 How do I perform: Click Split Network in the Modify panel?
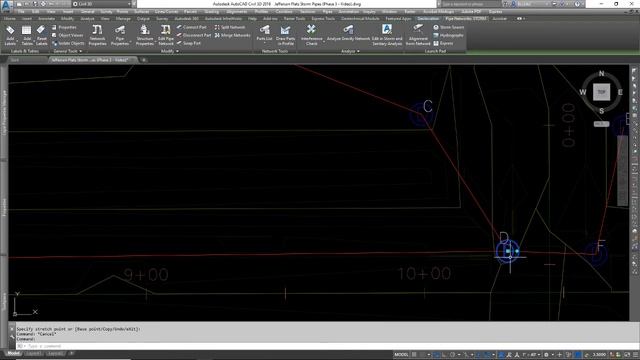[230, 27]
